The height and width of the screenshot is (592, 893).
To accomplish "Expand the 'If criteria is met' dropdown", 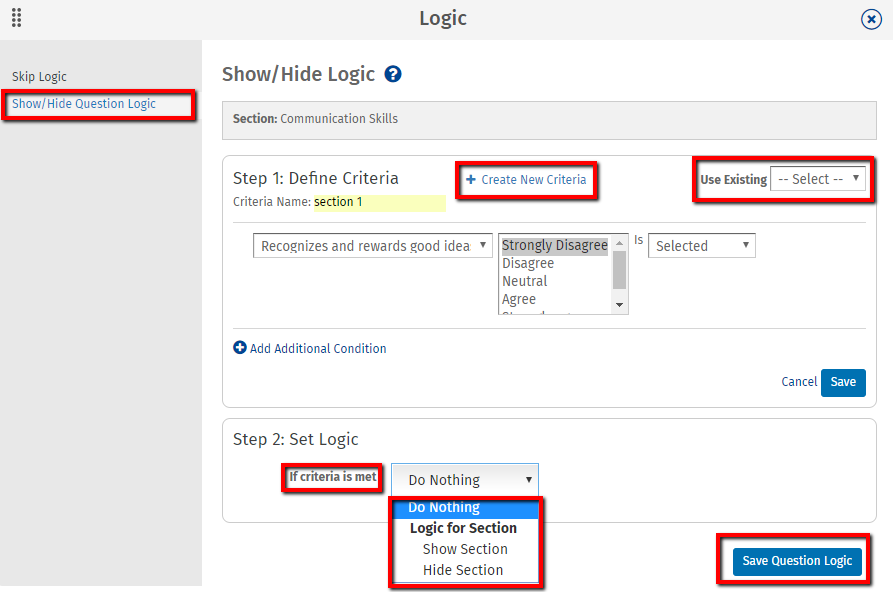I will tap(464, 480).
